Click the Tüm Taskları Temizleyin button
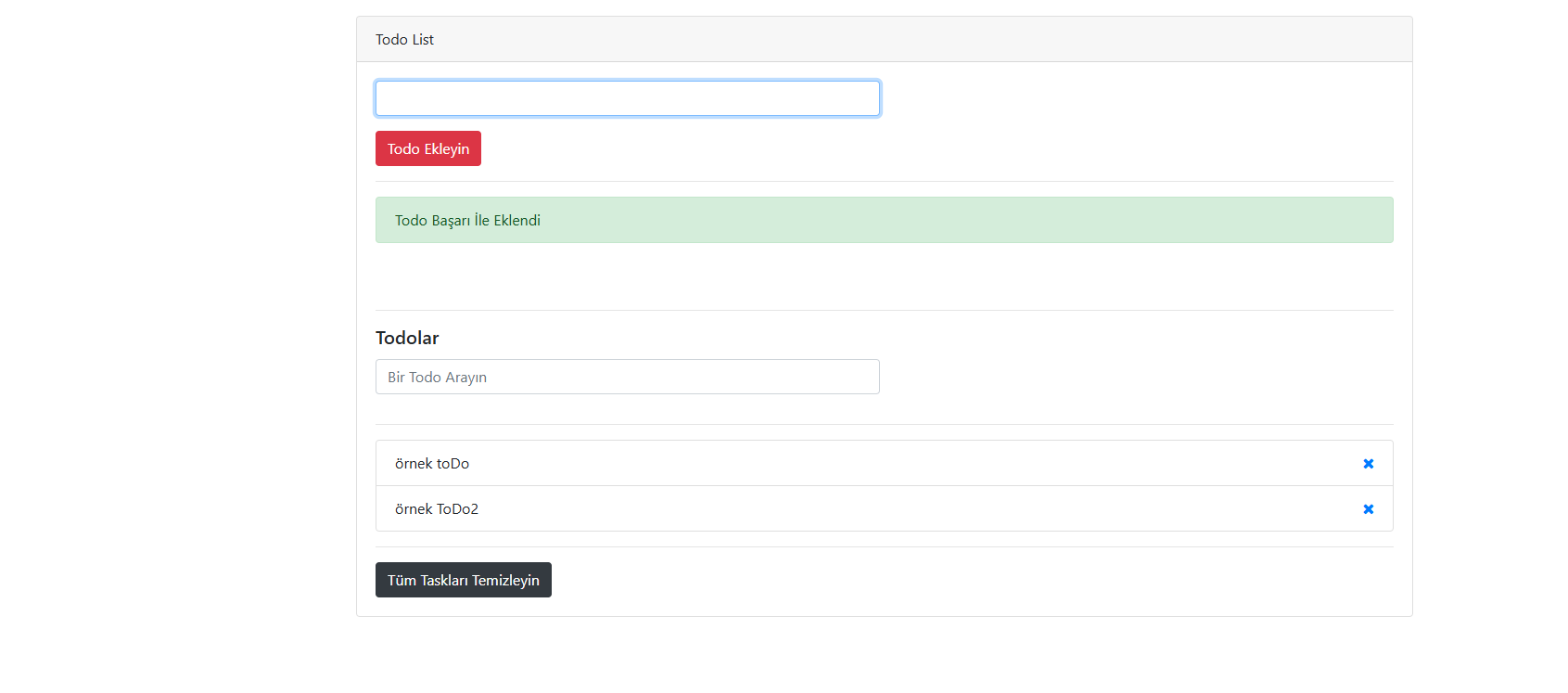Image resolution: width=1568 pixels, height=693 pixels. (x=463, y=580)
